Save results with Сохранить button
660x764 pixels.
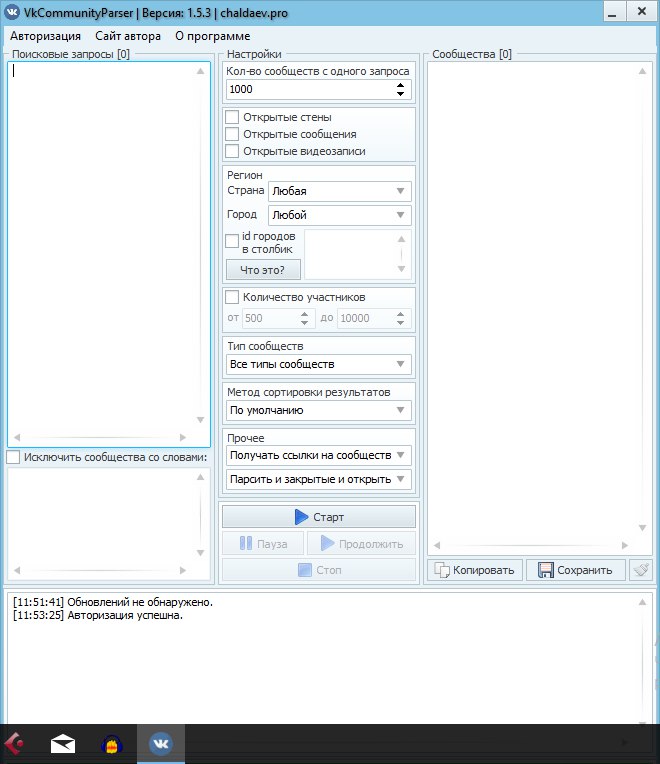tap(575, 570)
